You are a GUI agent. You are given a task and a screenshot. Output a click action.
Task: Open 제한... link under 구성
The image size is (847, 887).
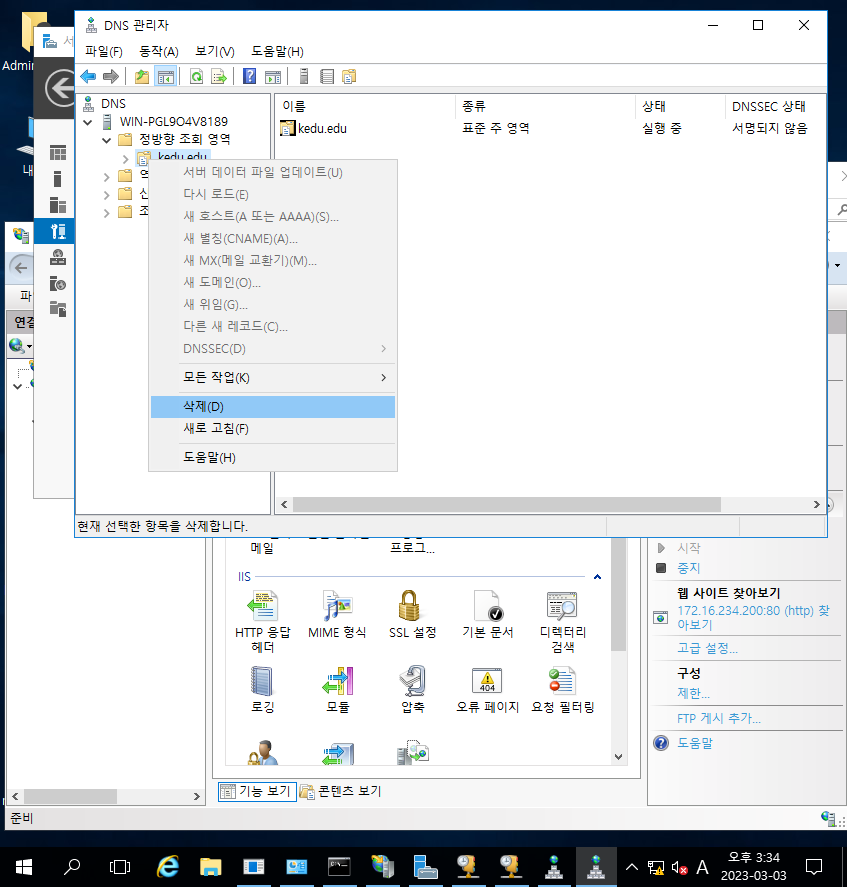(x=693, y=694)
